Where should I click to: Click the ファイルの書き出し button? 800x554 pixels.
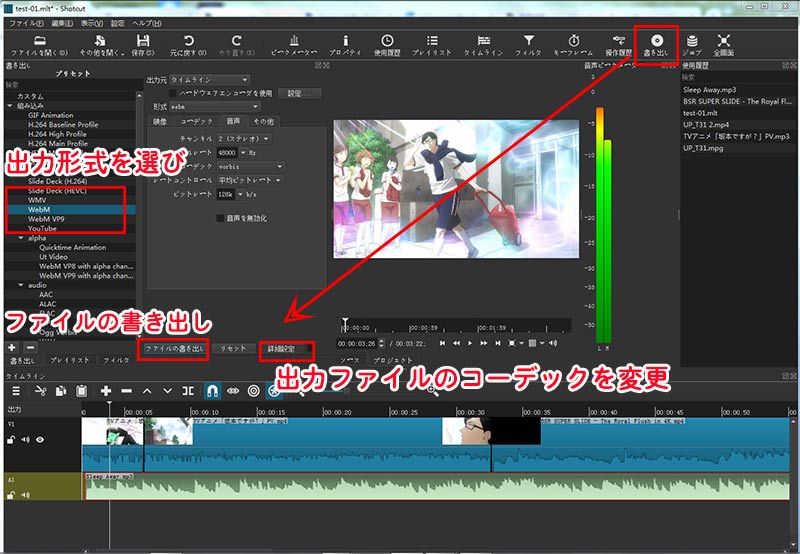173,349
